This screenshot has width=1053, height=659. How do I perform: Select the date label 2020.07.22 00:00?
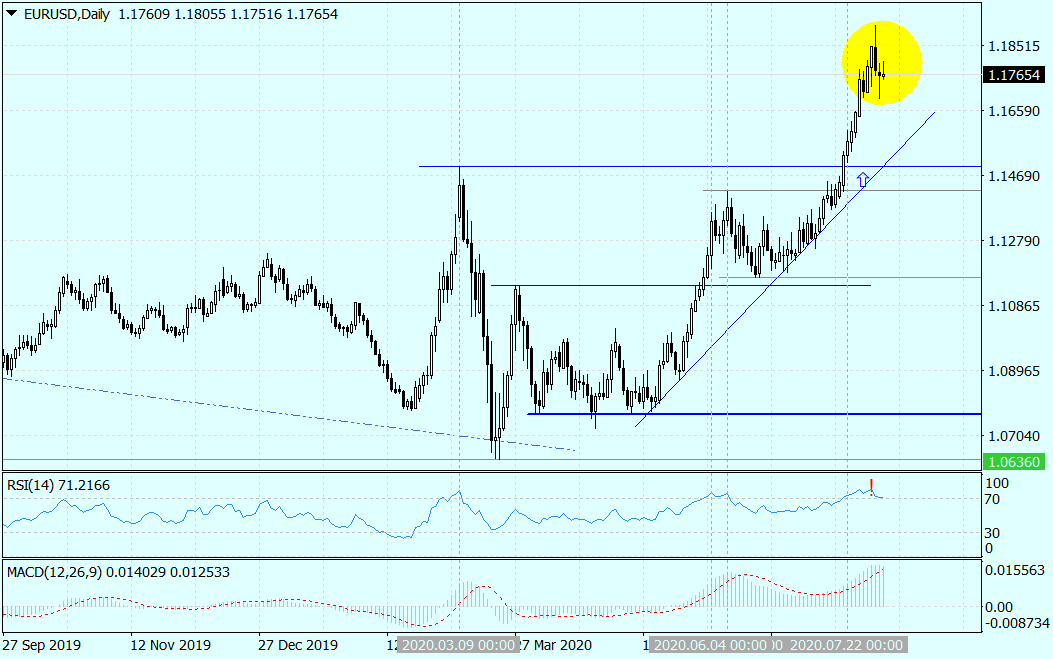point(845,645)
